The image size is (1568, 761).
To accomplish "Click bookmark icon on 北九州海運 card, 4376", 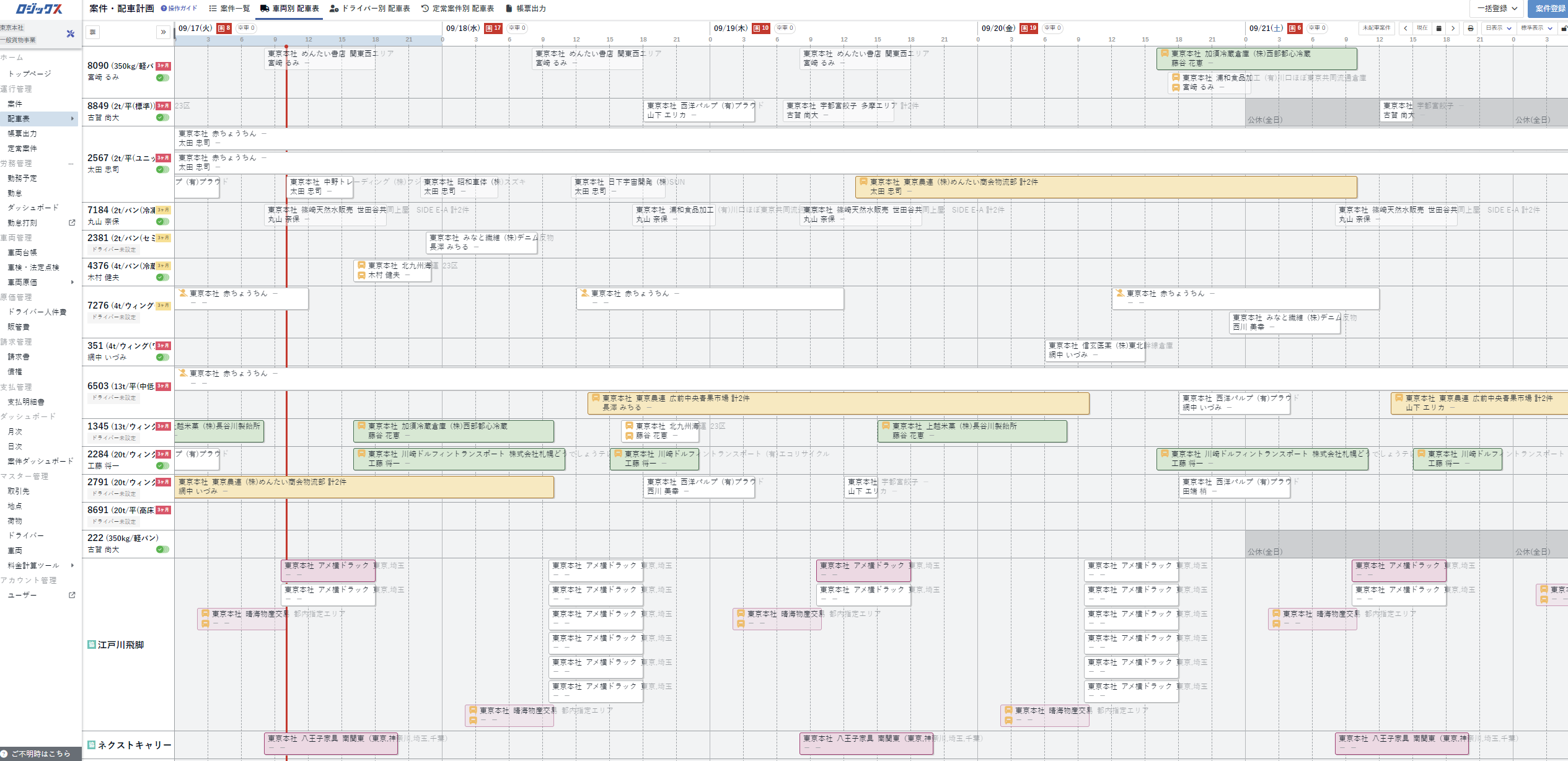I will coord(361,265).
